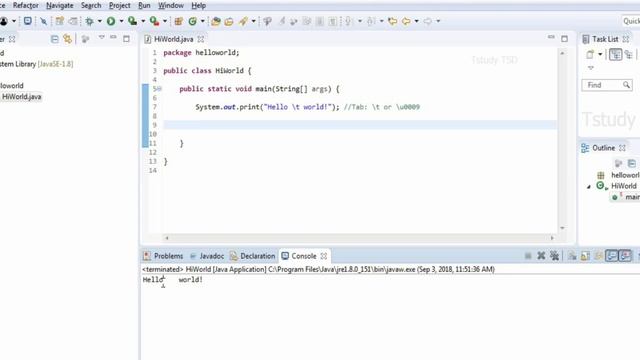Toggle Word Wrap in Console toolbar

598,256
